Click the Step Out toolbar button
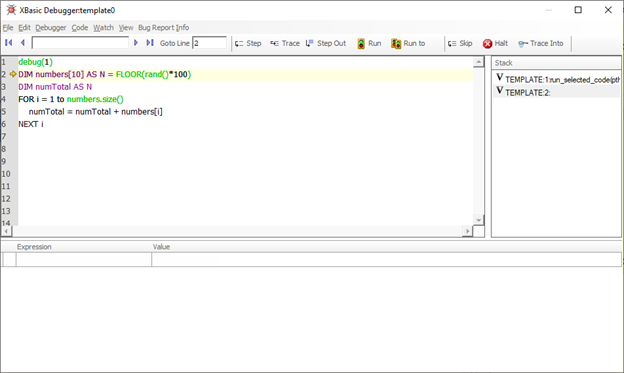The height and width of the screenshot is (373, 624). [326, 43]
